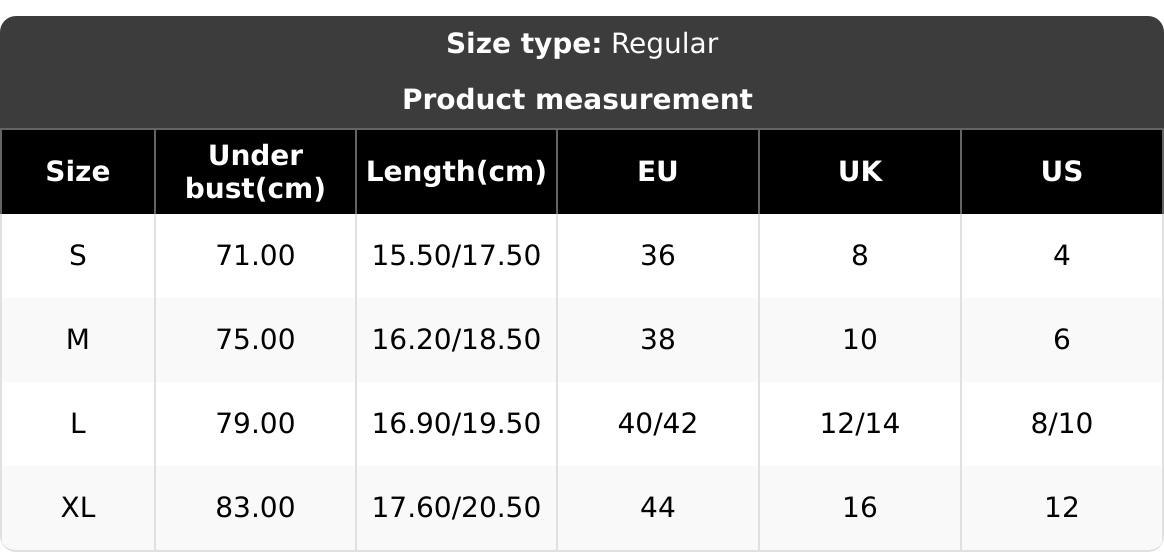
Task: Click the Product measurement title
Action: [x=577, y=100]
